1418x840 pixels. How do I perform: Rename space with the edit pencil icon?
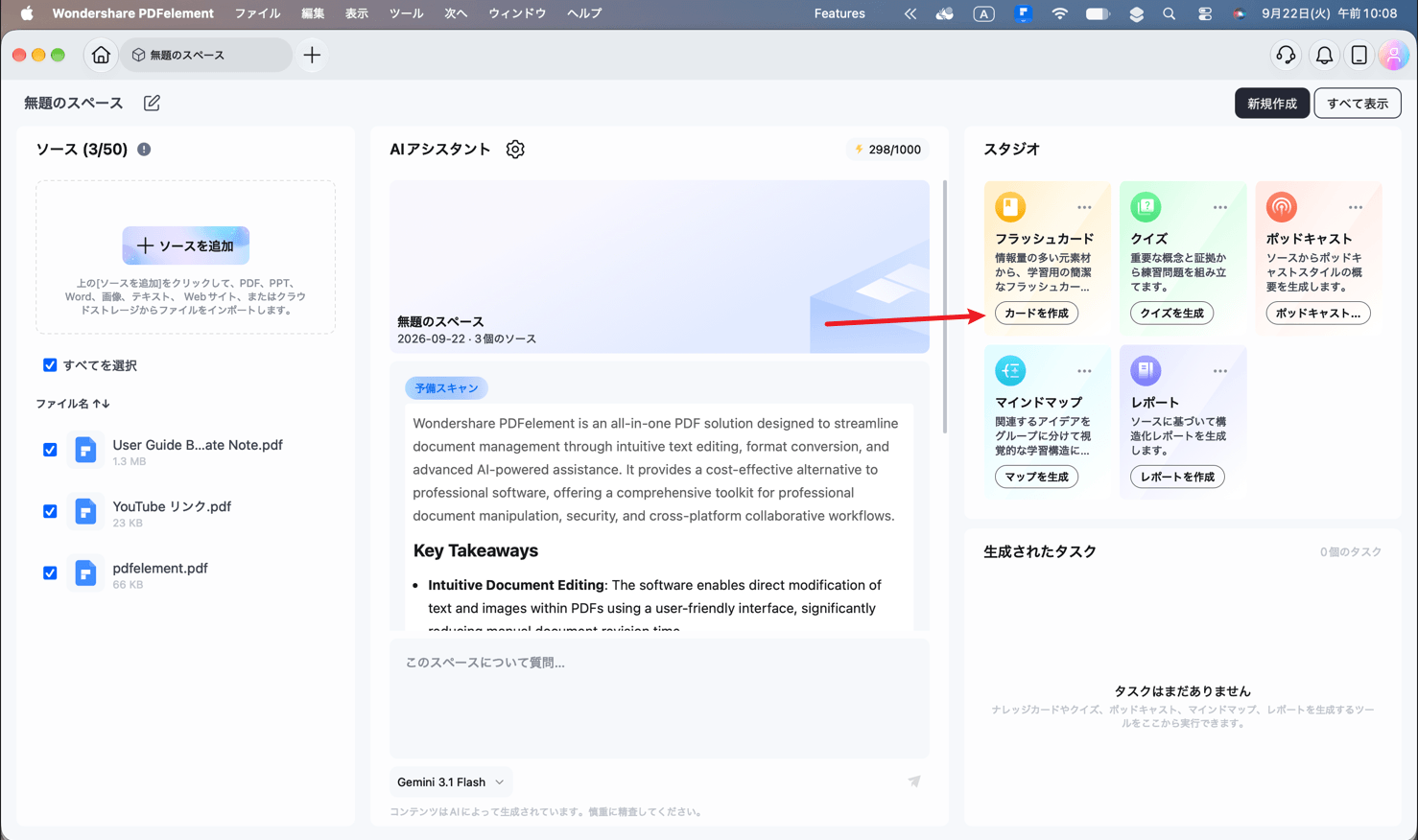pyautogui.click(x=152, y=103)
